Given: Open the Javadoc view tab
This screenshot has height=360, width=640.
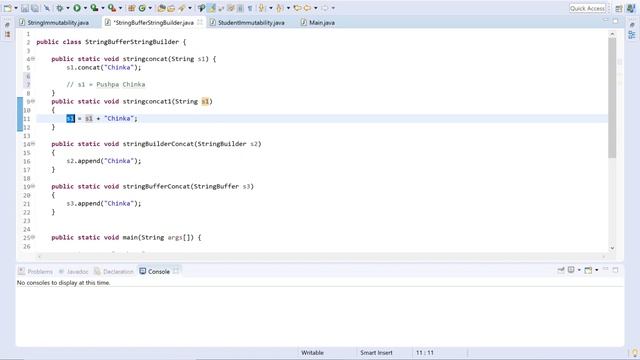Looking at the screenshot, I should click(73, 271).
